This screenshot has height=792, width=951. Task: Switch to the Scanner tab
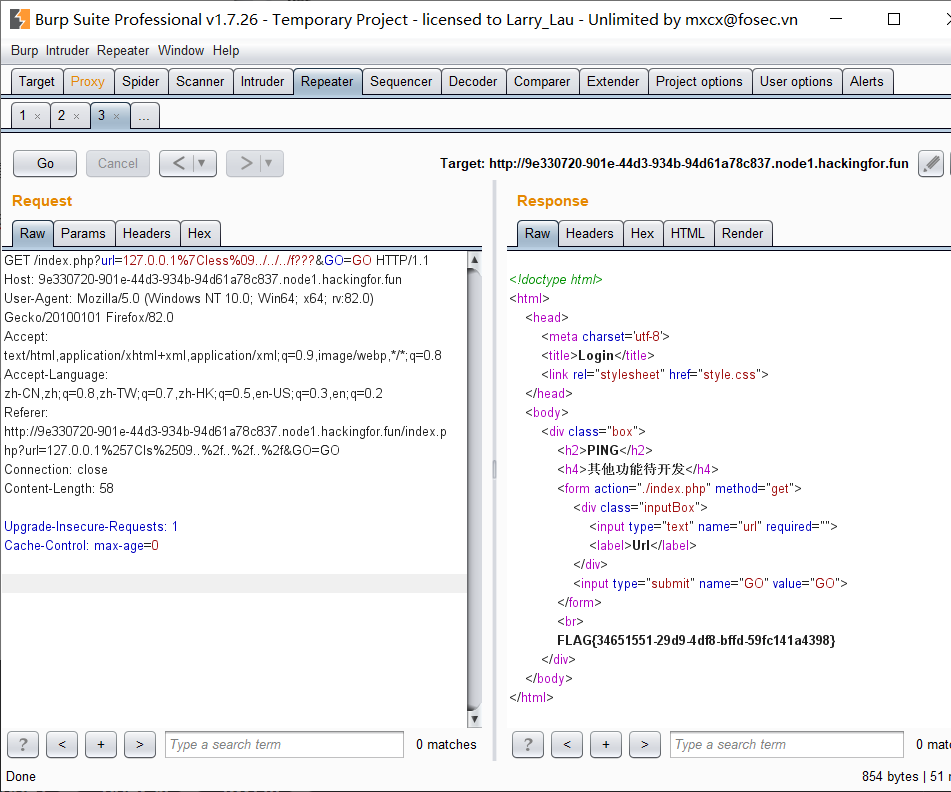200,81
